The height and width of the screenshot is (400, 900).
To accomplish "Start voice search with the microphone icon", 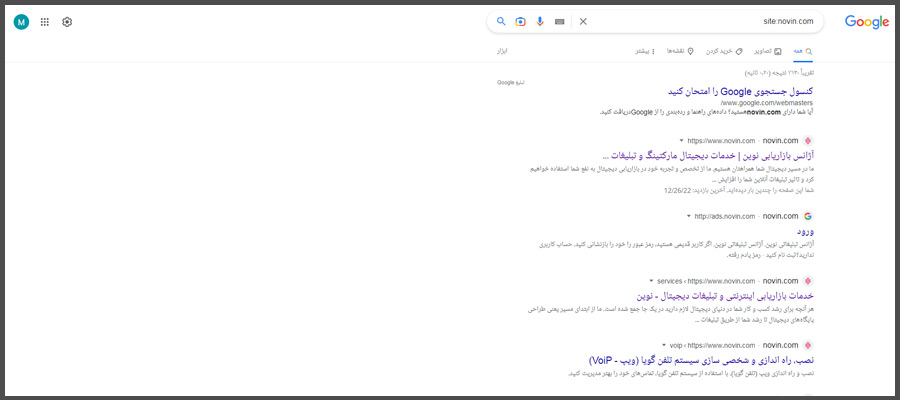I will (x=540, y=21).
